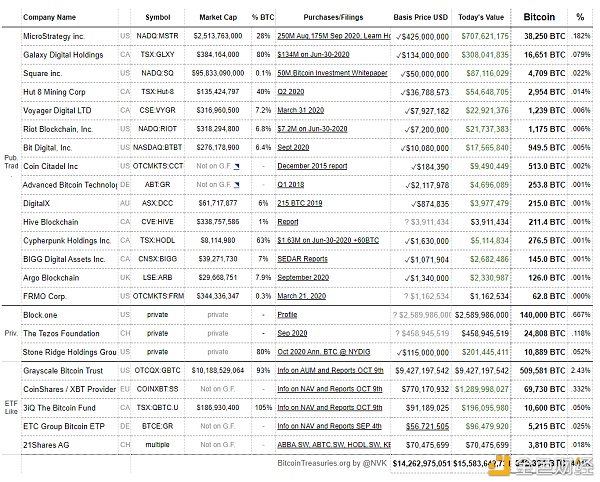Select the Today's Value column header
This screenshot has height=482, width=600.
481,17
